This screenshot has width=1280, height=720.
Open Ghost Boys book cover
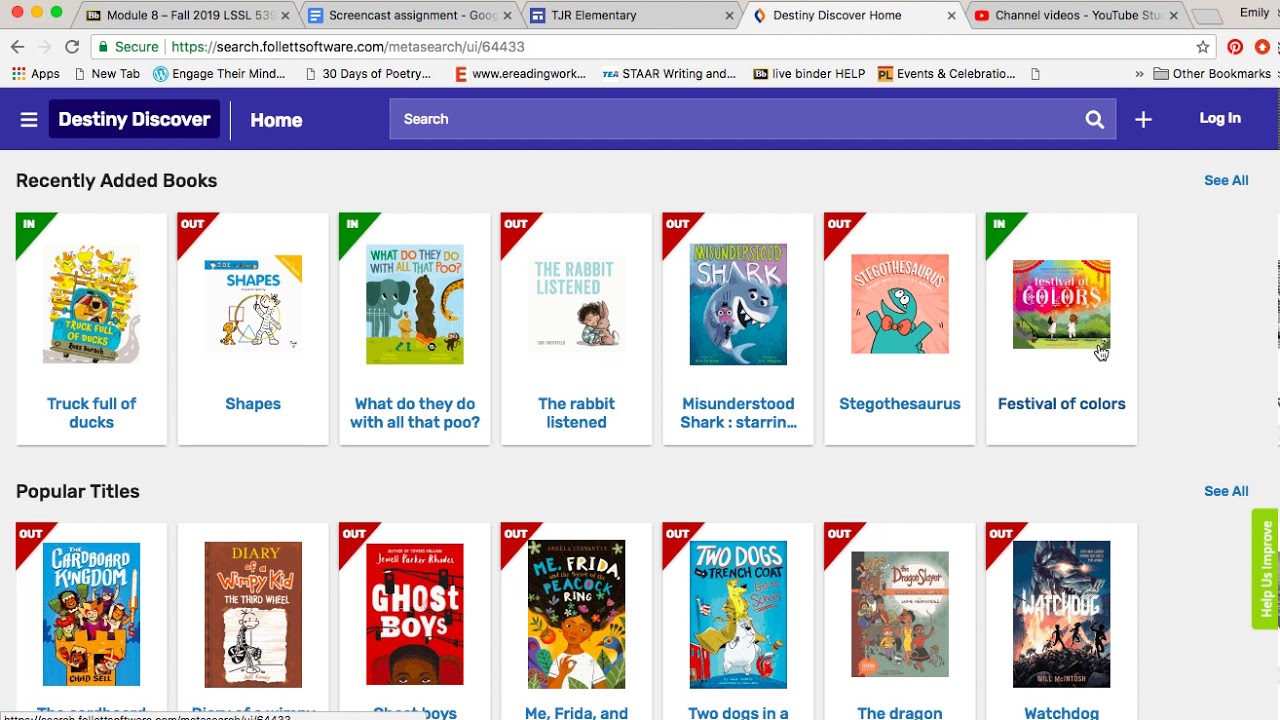[x=415, y=614]
